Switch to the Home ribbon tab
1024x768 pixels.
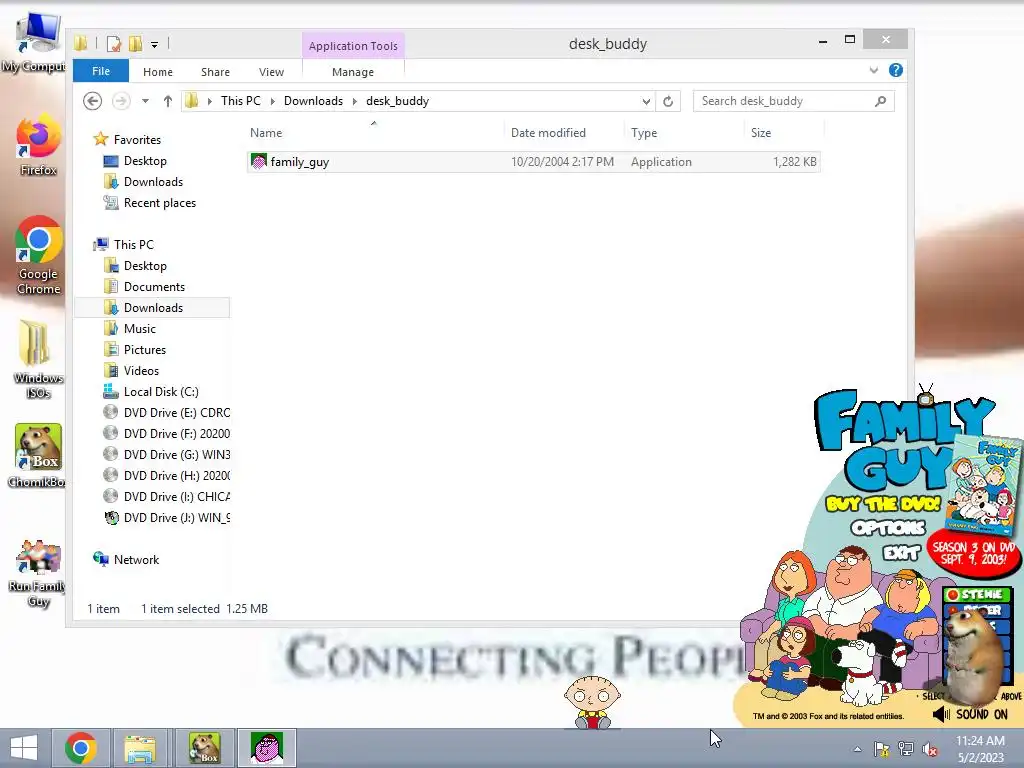click(158, 72)
